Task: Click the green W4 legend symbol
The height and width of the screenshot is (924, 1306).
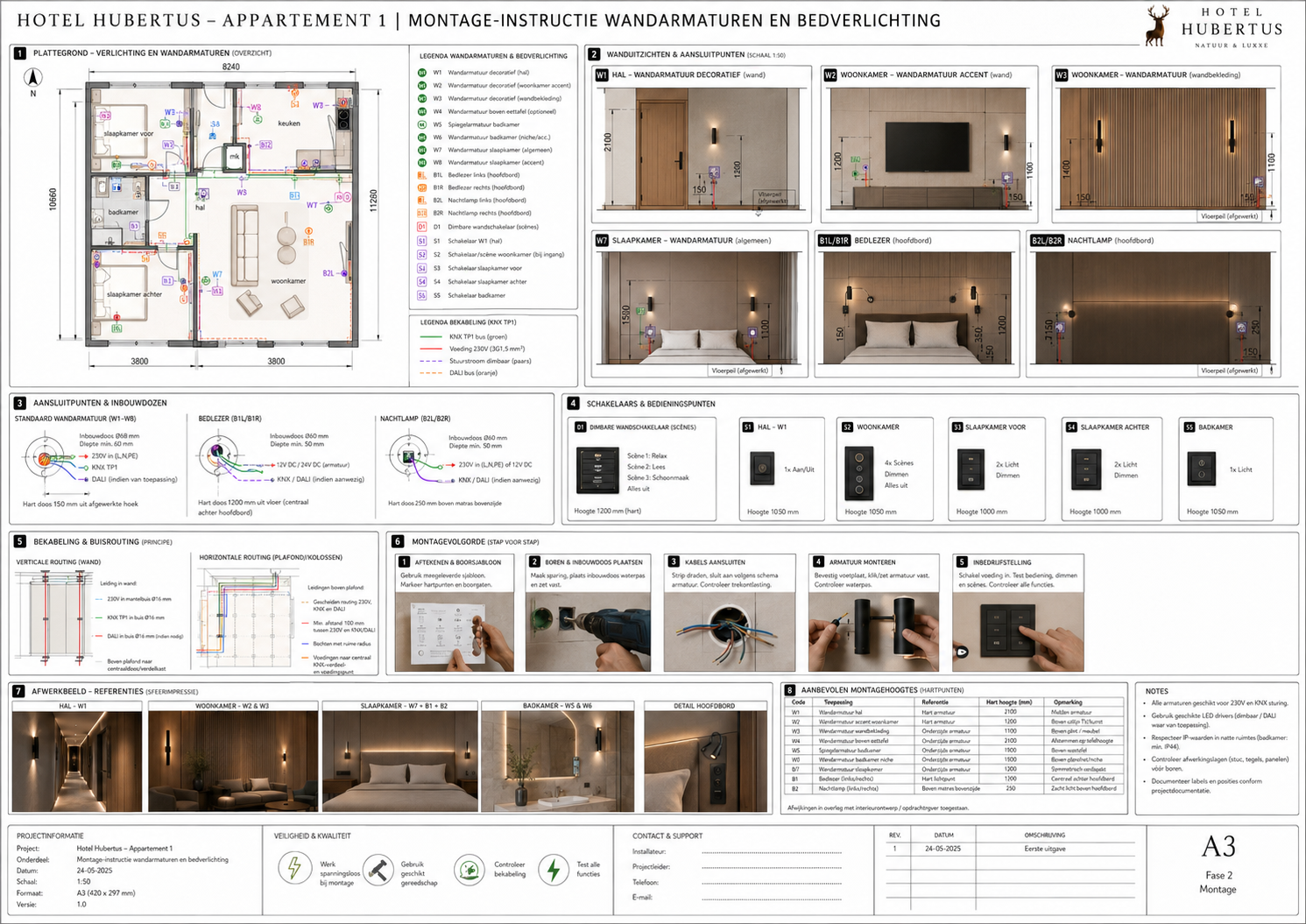Action: click(x=422, y=111)
